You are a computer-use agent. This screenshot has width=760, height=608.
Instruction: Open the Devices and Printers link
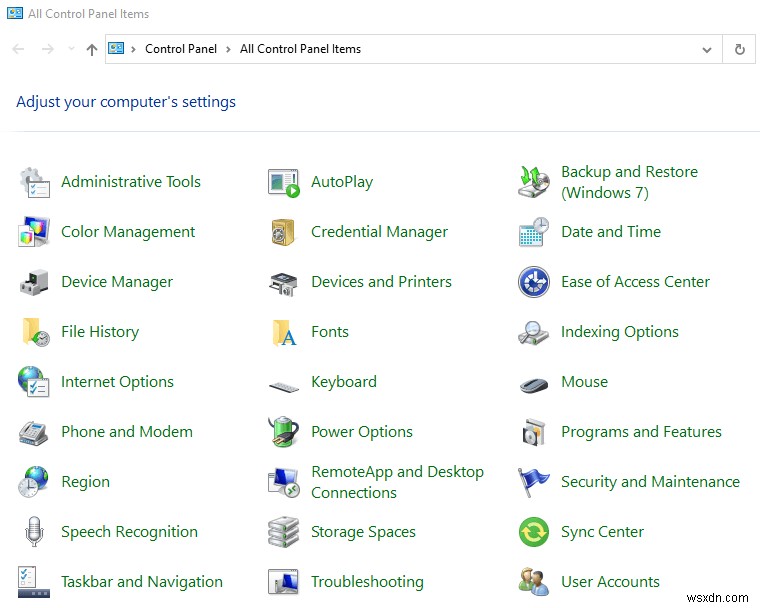click(x=381, y=282)
